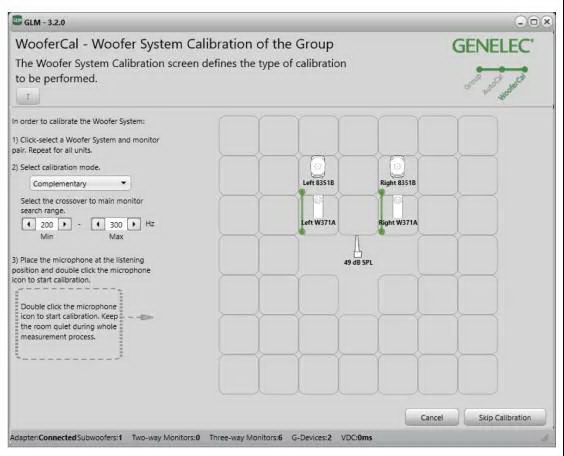This screenshot has width=564, height=456.
Task: Click the microphone icon showing 49 dB SPL
Action: (x=357, y=247)
